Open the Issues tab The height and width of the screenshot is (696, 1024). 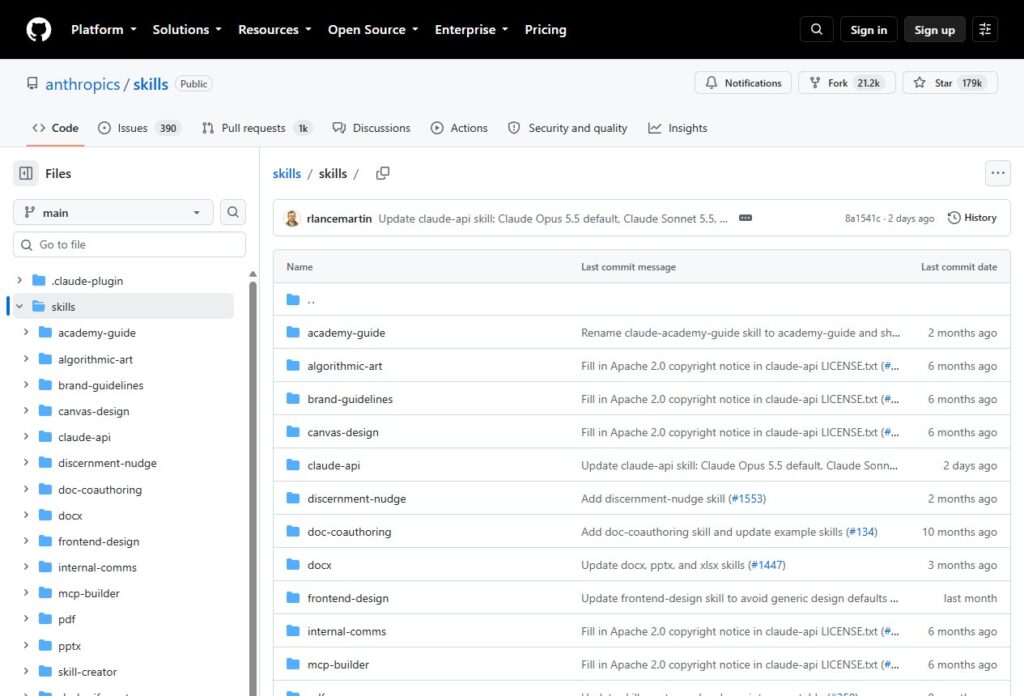(x=139, y=128)
